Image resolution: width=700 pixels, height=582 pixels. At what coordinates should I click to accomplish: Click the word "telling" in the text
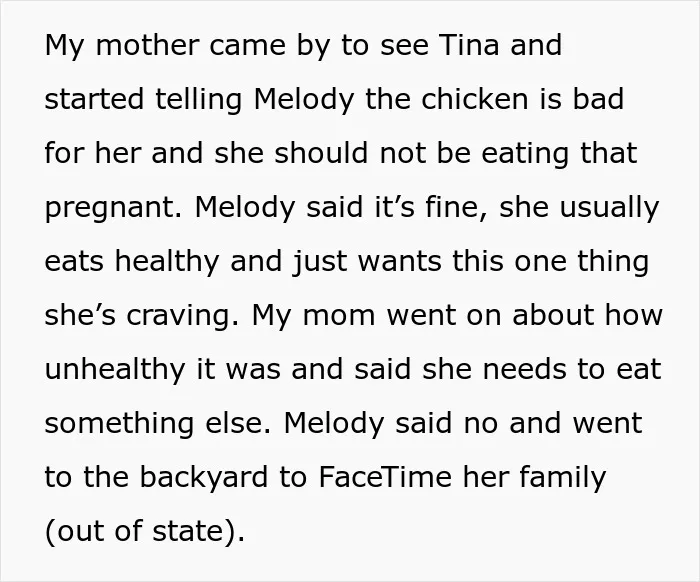[x=199, y=100]
